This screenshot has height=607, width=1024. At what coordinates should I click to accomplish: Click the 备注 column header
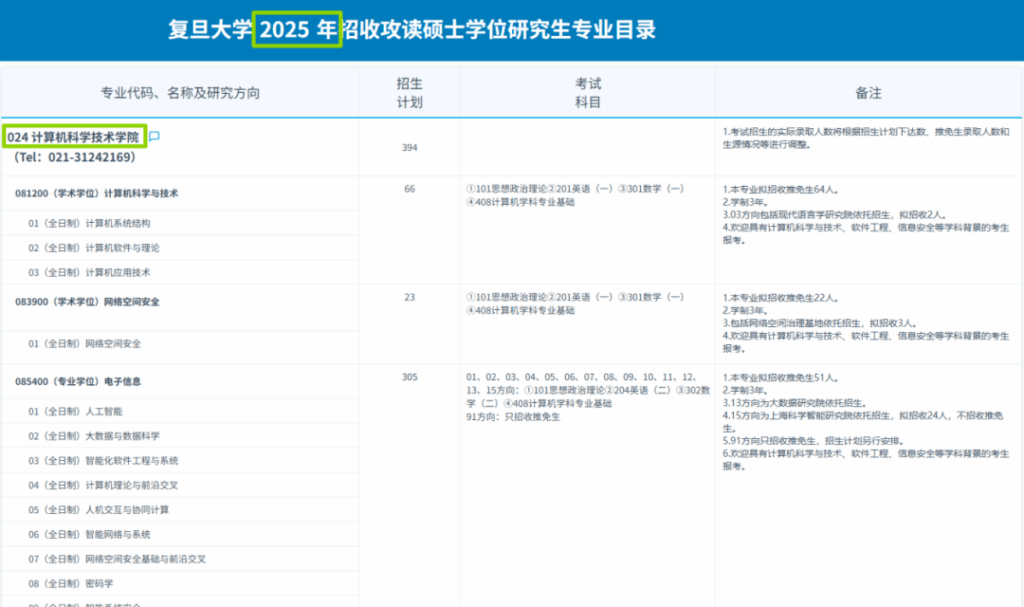coord(869,93)
